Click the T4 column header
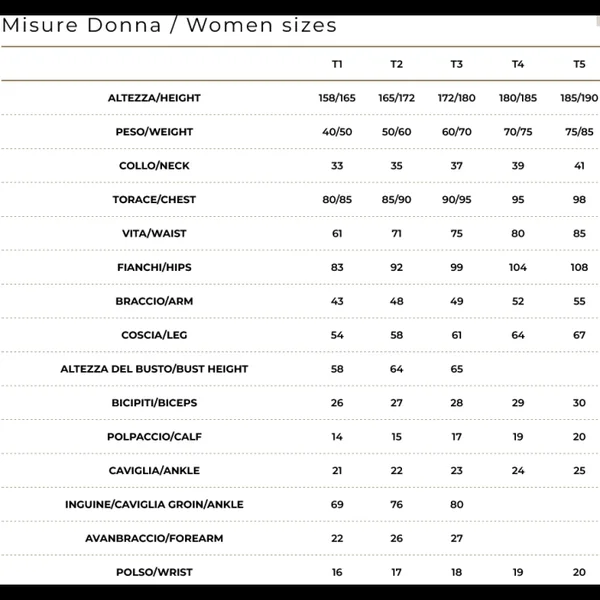Viewport: 600px width, 600px height. 518,64
